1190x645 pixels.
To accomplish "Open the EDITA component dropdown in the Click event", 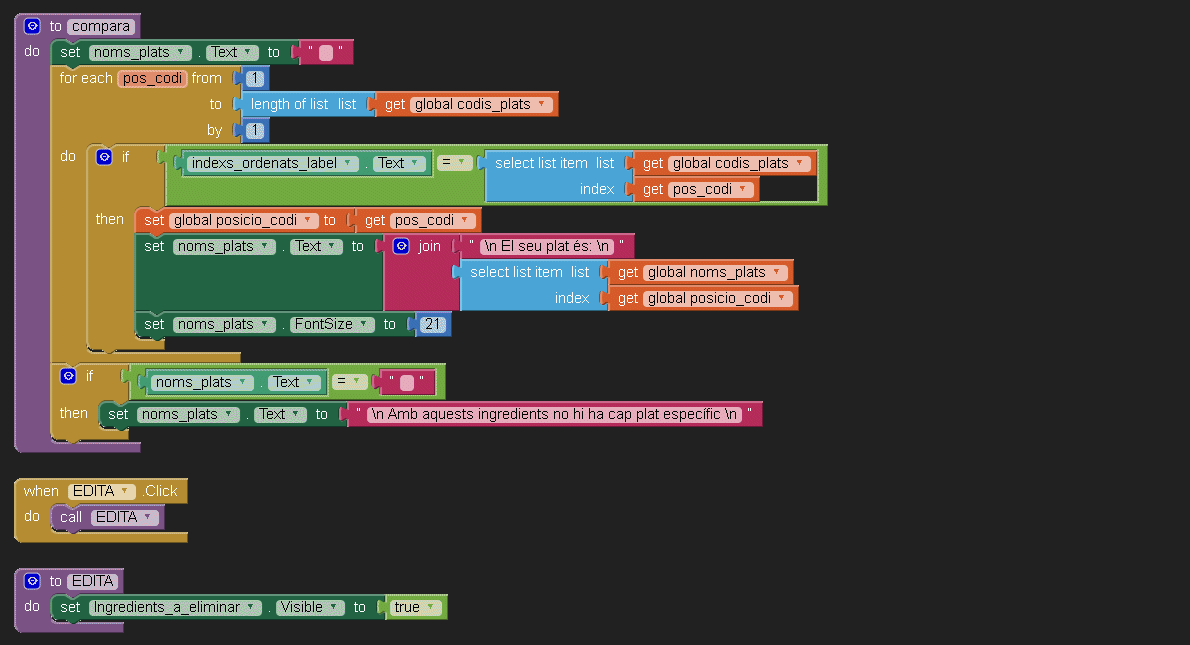I will click(x=123, y=491).
